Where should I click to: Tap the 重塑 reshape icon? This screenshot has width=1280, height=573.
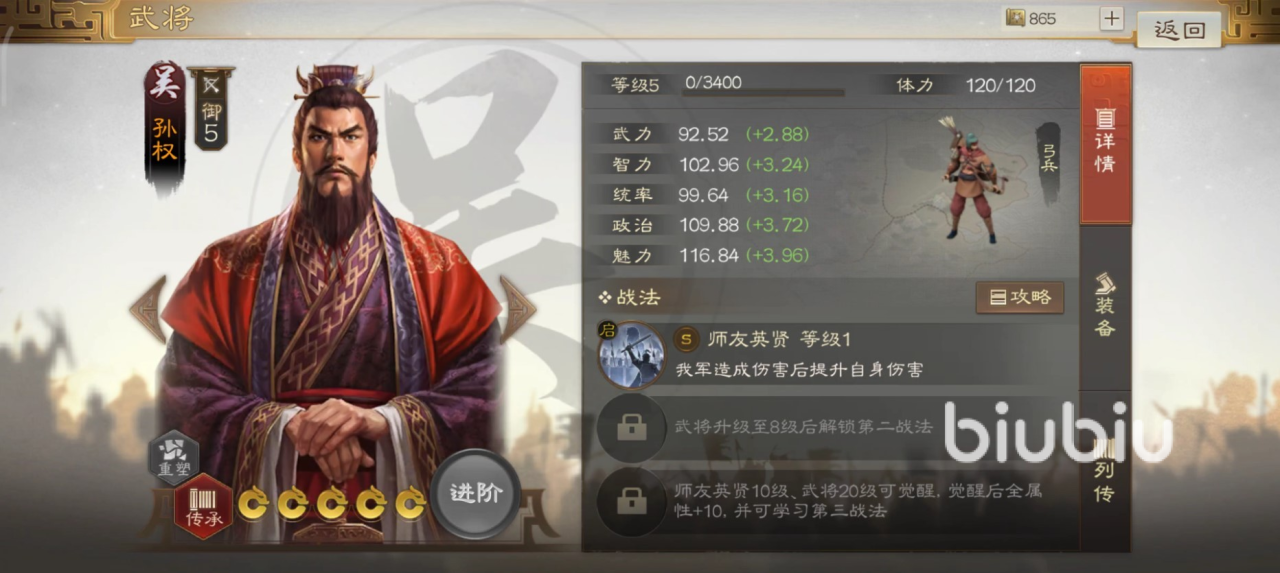(x=173, y=456)
